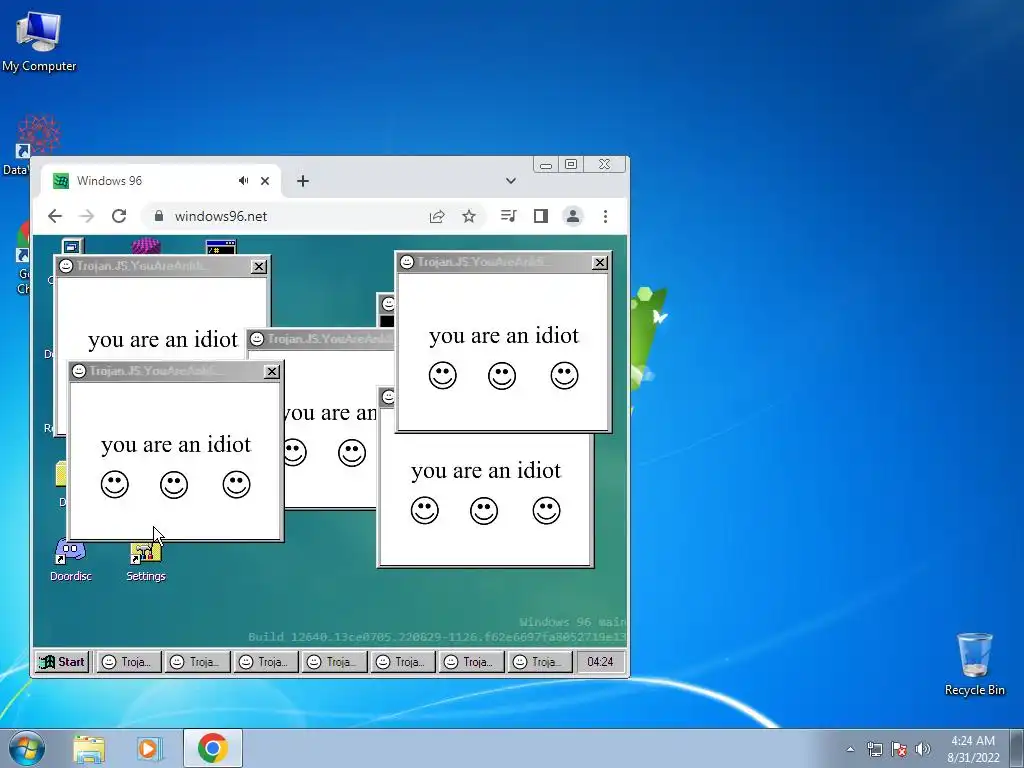Show hidden tray icons arrow
Screen dimensions: 1024x768
[x=850, y=749]
